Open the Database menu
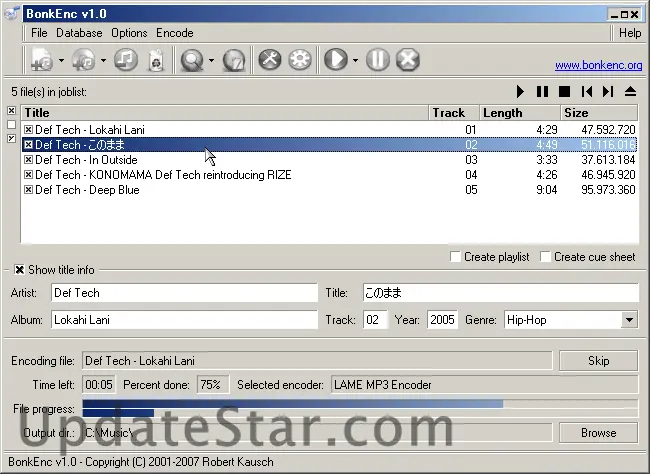 coord(79,33)
